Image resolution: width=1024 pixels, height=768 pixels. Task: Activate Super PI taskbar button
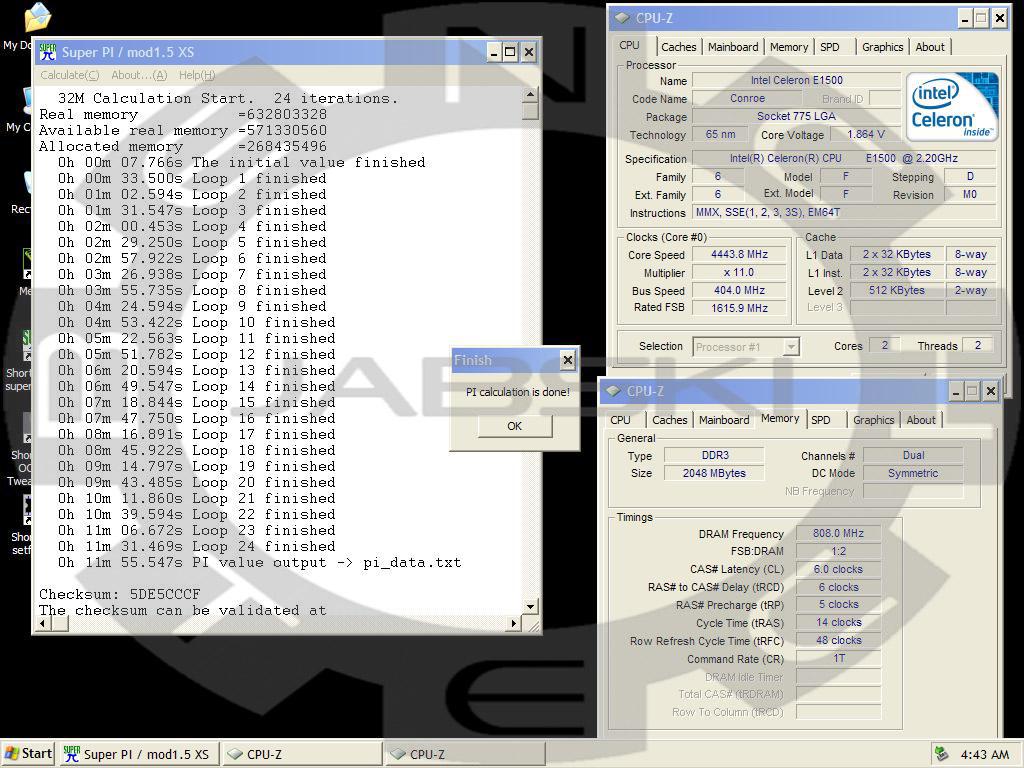coord(138,754)
